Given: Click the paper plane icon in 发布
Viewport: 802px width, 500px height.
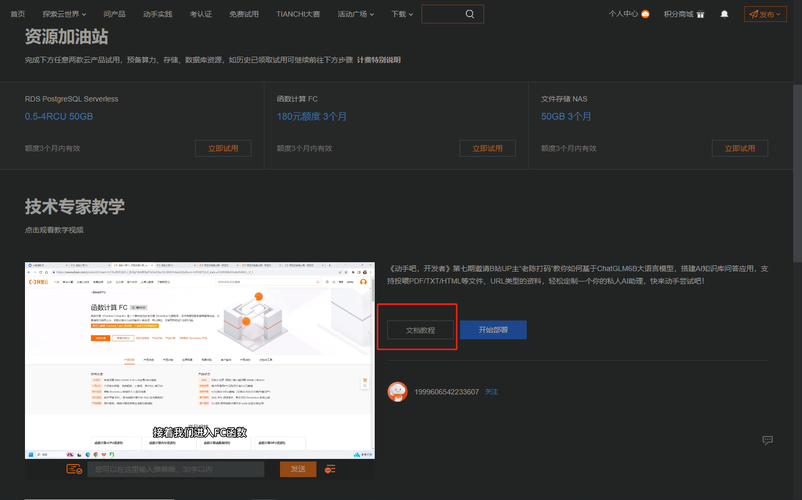Looking at the screenshot, I should point(753,14).
